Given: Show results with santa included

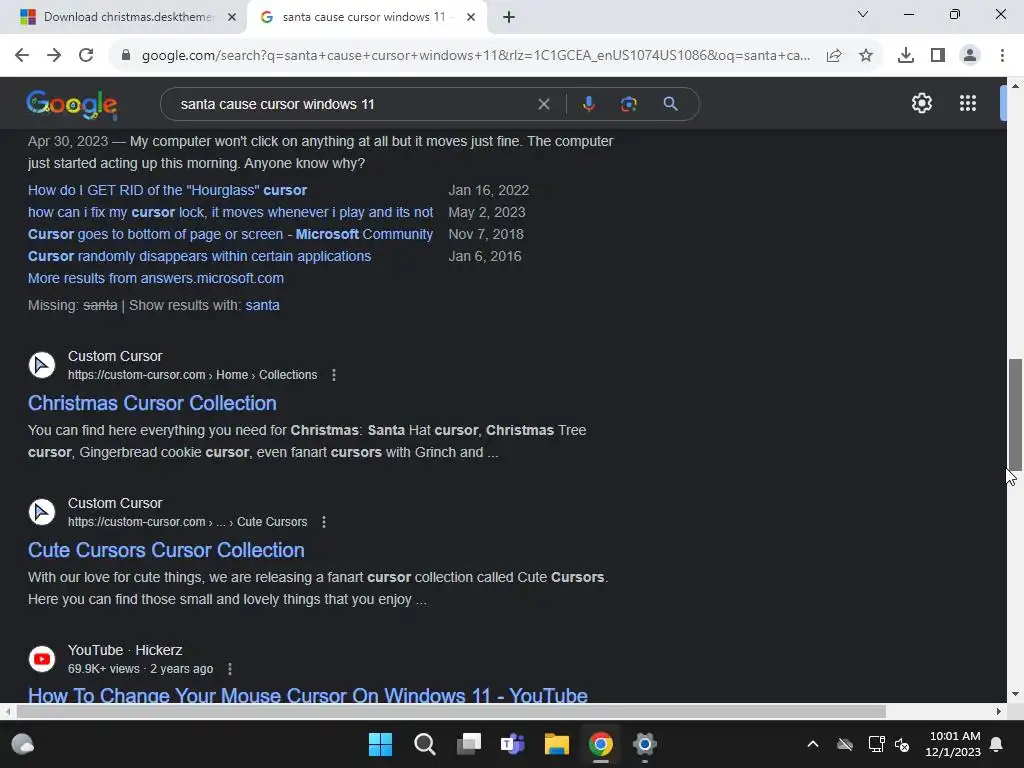Looking at the screenshot, I should tap(263, 305).
